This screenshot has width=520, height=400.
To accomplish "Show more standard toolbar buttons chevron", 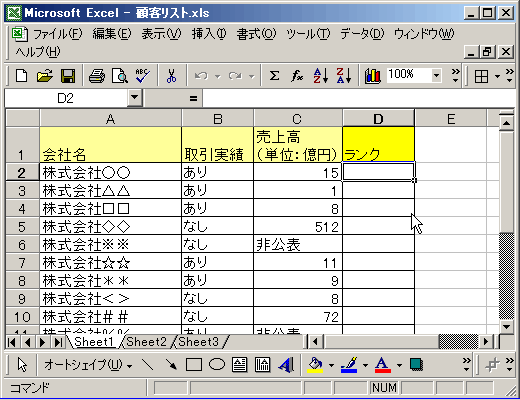I will click(455, 76).
